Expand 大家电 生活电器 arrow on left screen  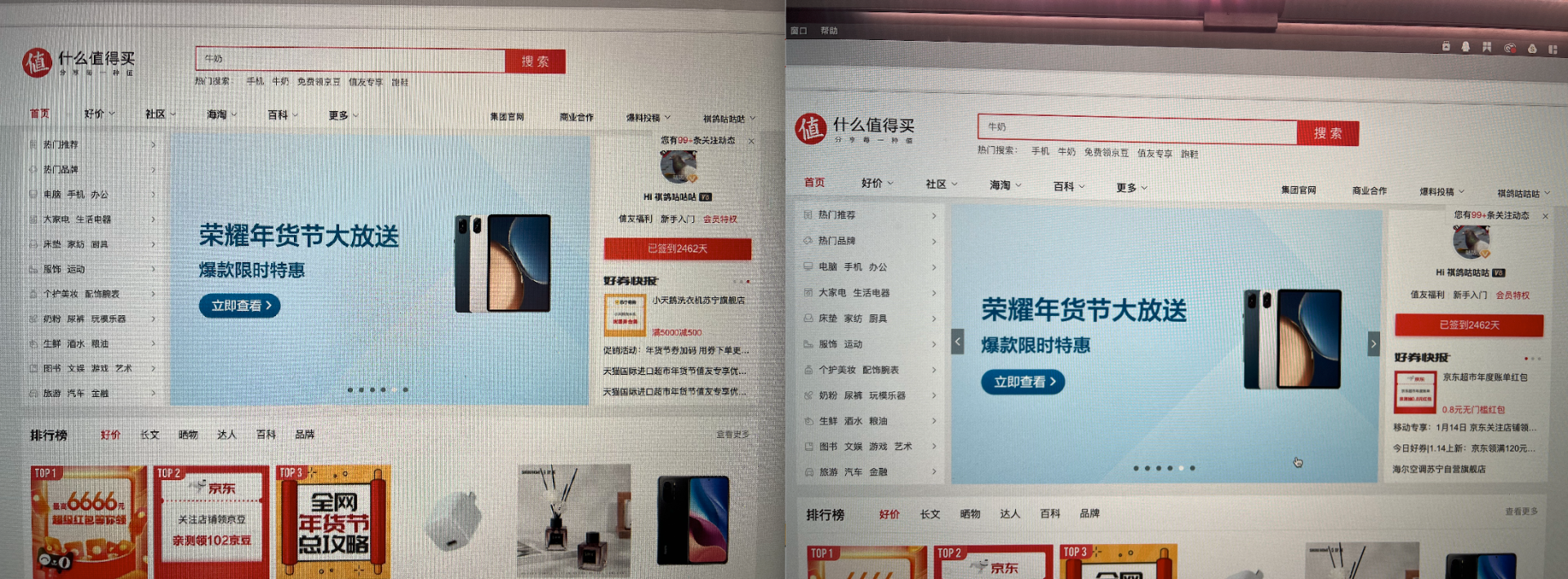click(153, 219)
